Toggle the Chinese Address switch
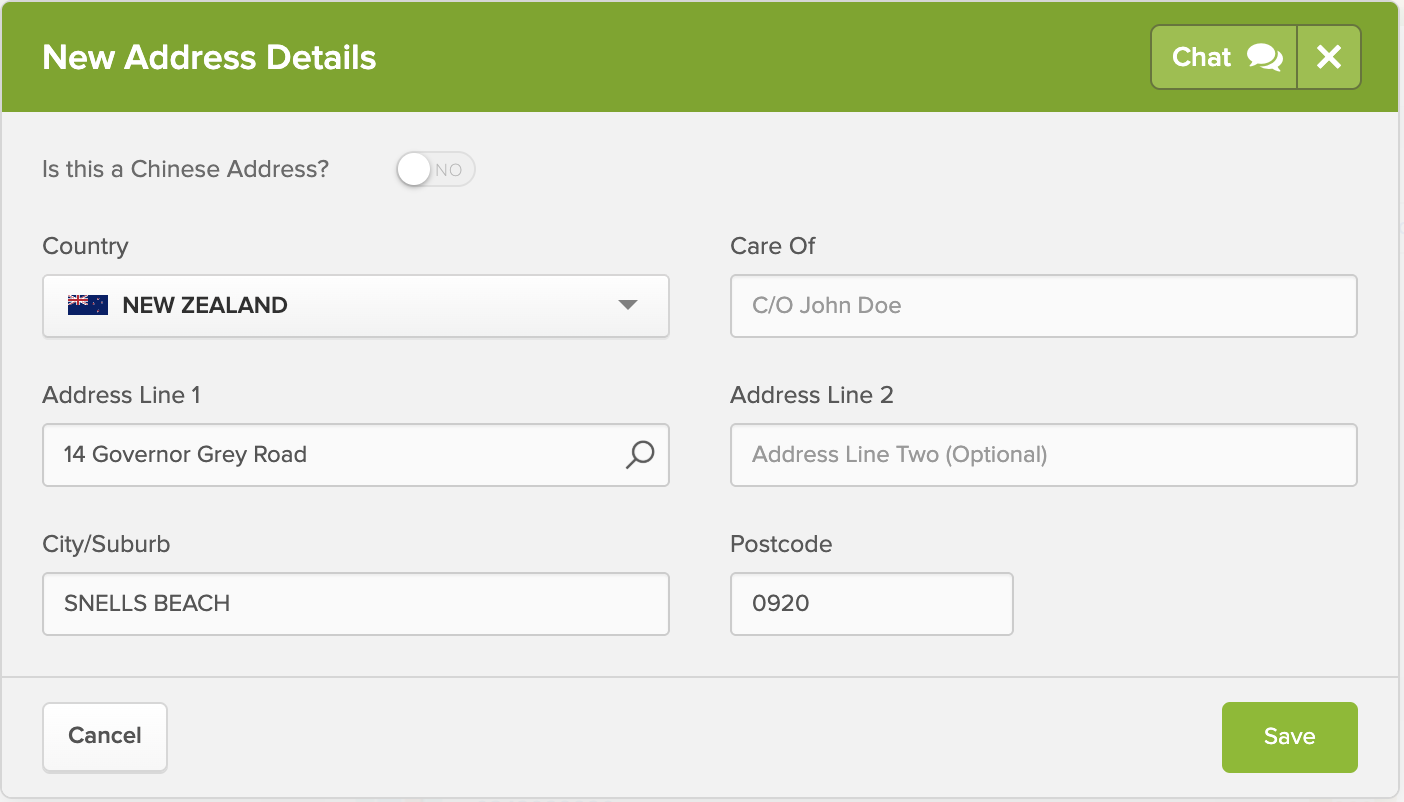The height and width of the screenshot is (802, 1404). [x=435, y=170]
